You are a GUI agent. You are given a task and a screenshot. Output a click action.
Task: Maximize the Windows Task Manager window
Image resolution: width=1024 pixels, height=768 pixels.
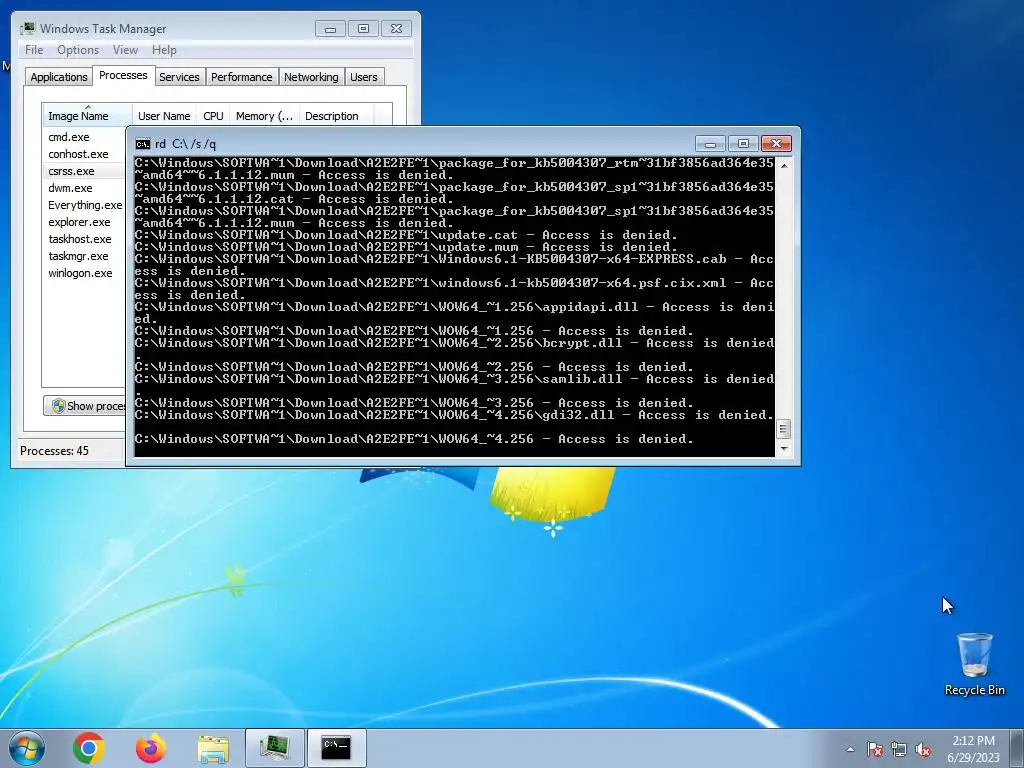tap(363, 29)
